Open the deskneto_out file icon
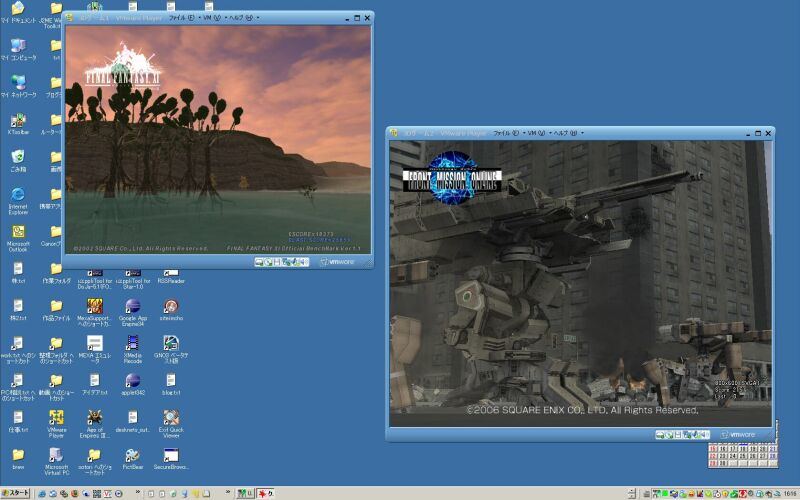This screenshot has width=800, height=500. (x=133, y=422)
